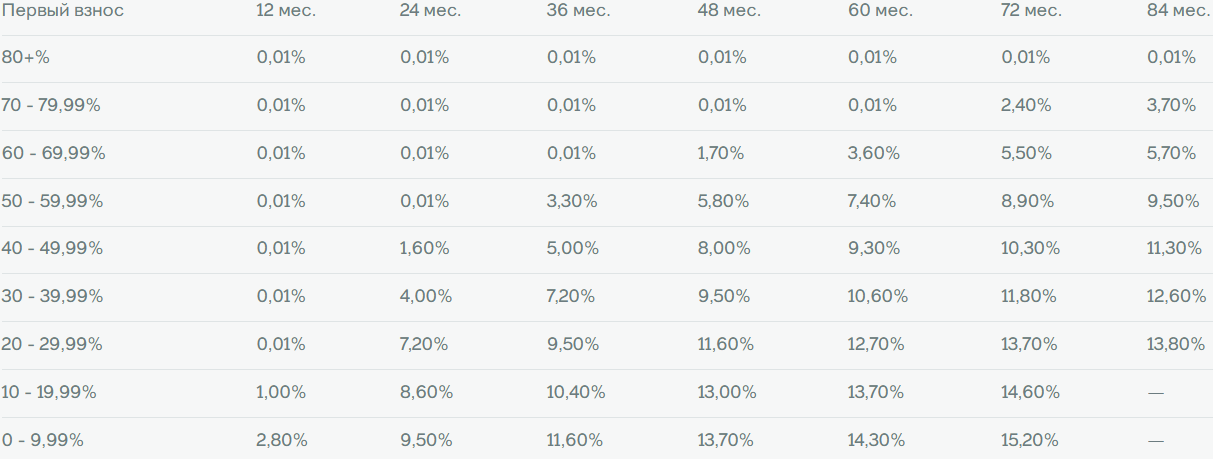1213x459 pixels.
Task: Click the "36 мес." column header
Action: 578,10
